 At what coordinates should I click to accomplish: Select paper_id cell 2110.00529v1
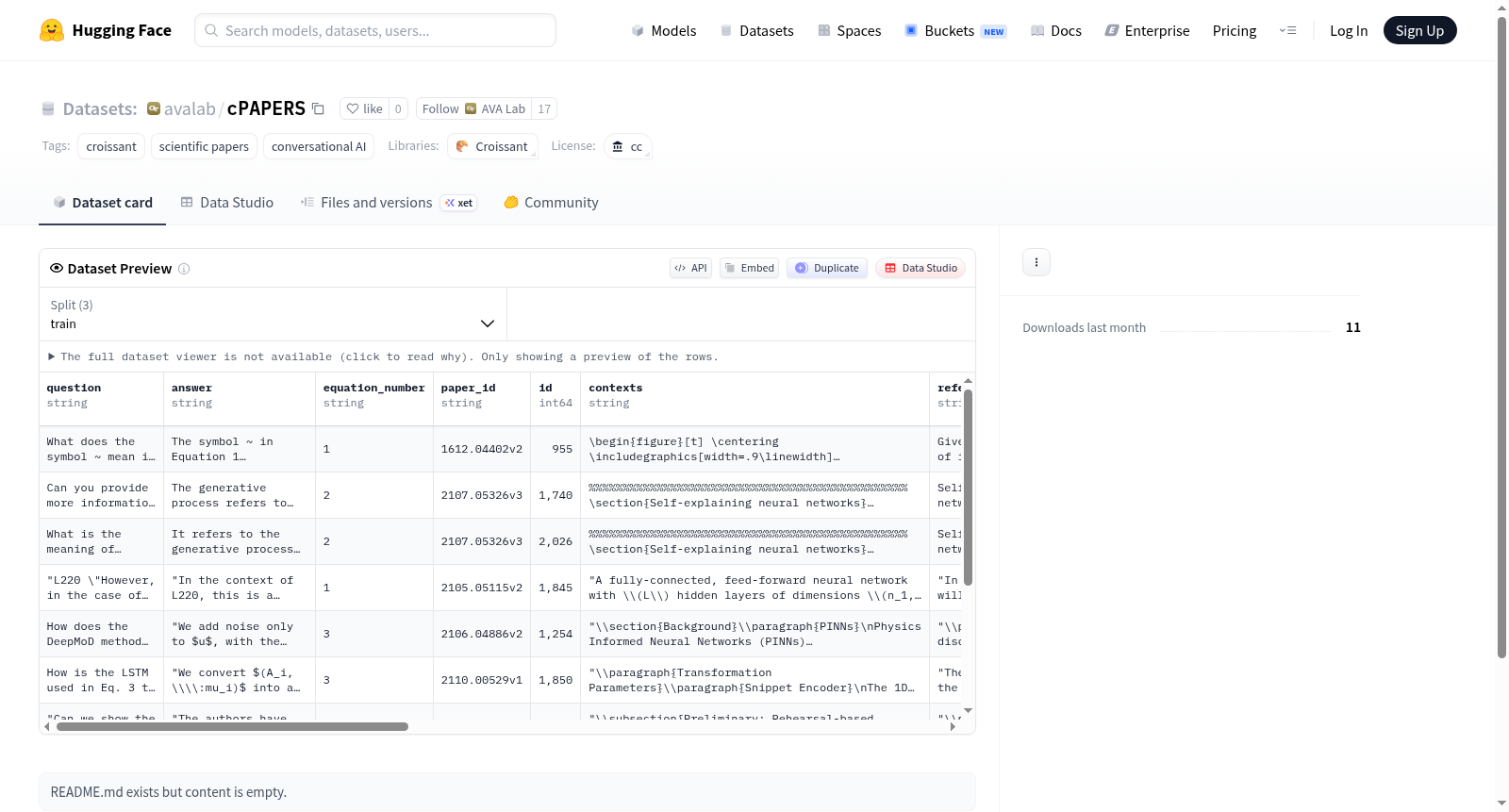pos(482,680)
